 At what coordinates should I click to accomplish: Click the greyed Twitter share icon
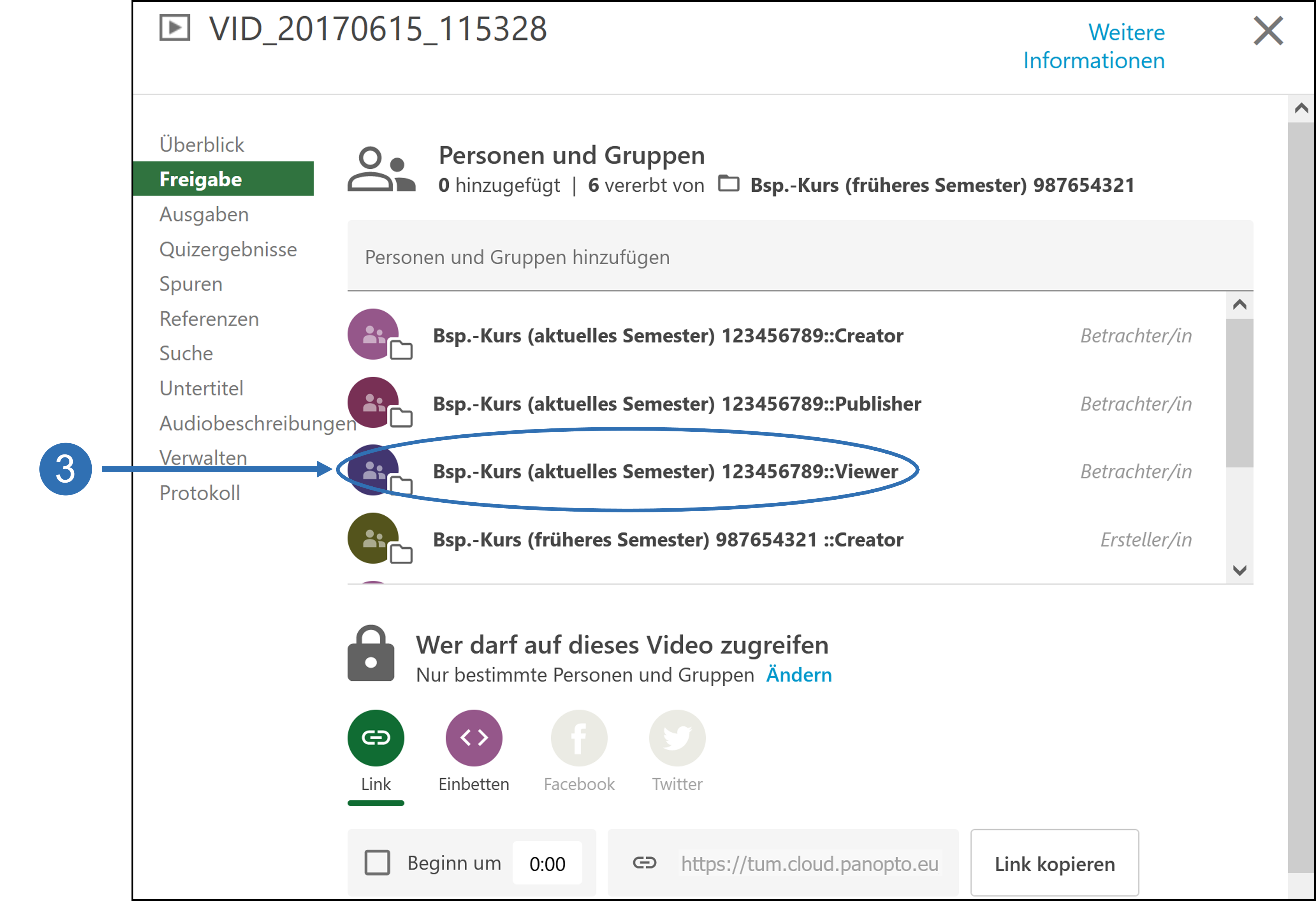(x=677, y=738)
